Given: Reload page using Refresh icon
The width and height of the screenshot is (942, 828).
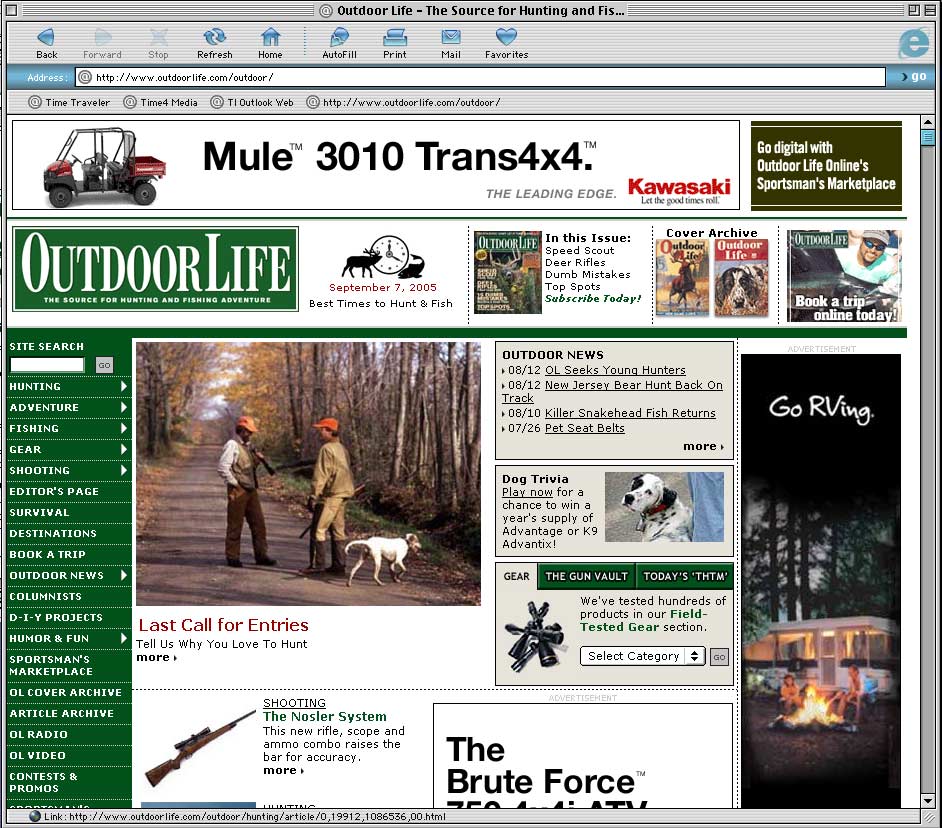Looking at the screenshot, I should tap(214, 43).
